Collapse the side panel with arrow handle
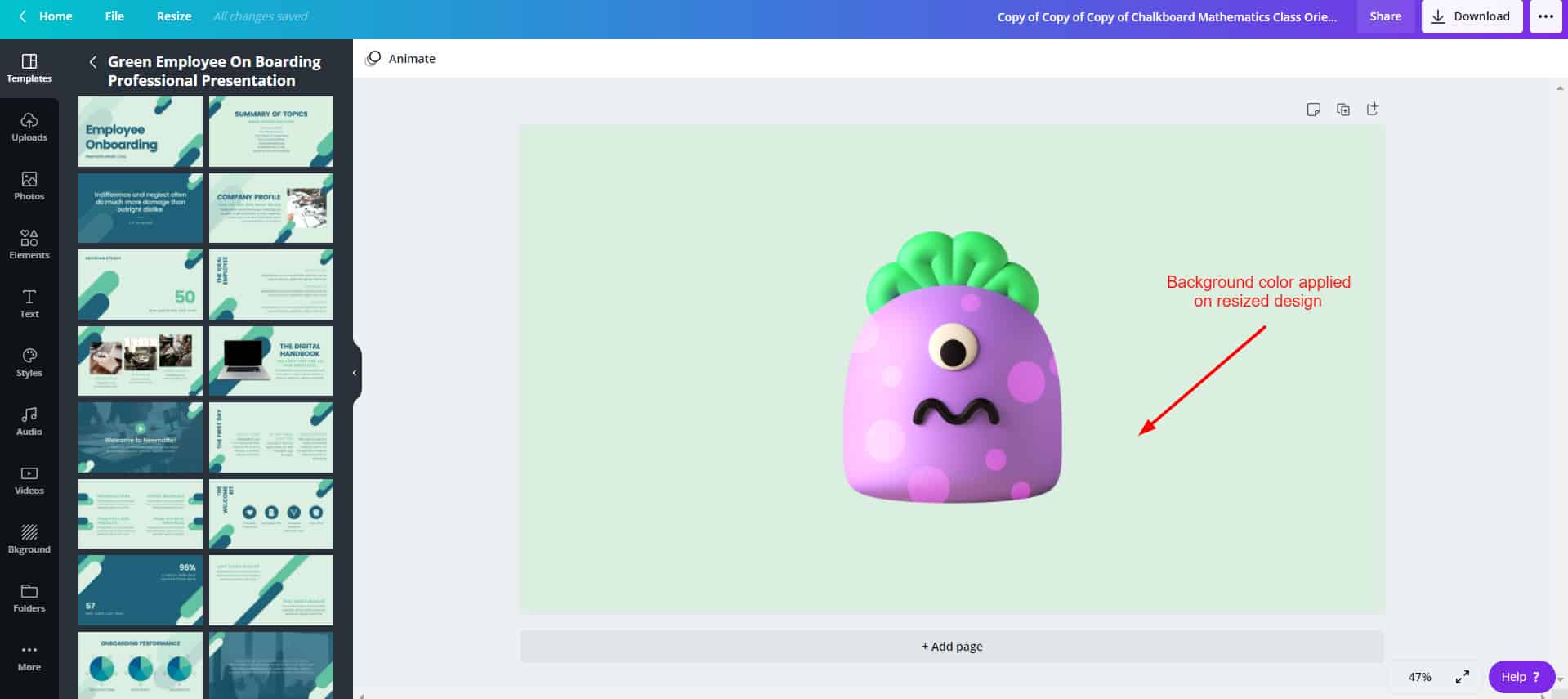1568x699 pixels. (x=355, y=373)
